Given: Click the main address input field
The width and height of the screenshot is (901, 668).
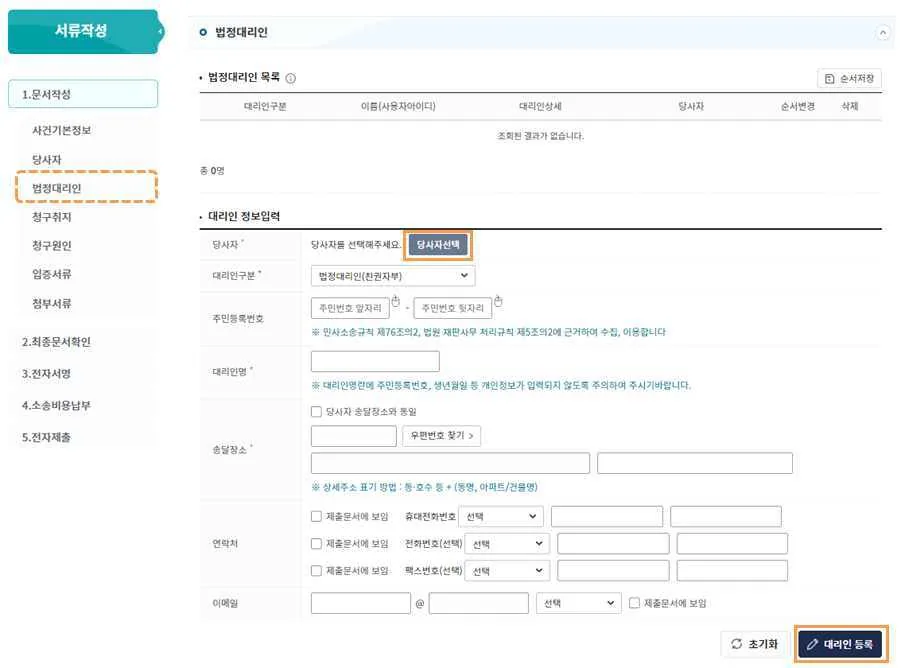Looking at the screenshot, I should coord(450,463).
